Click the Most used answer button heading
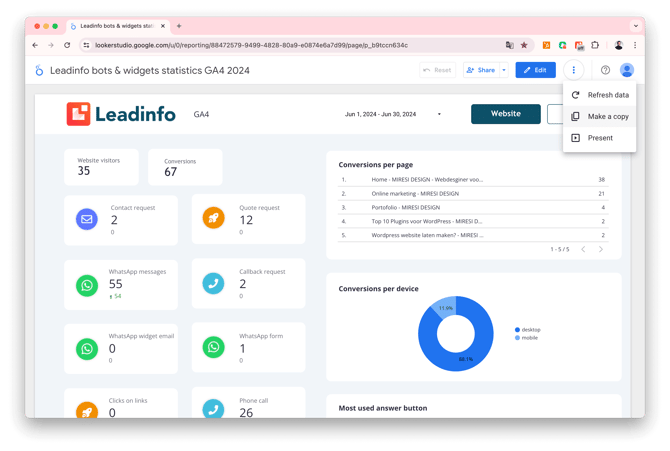Screen dimensions: 670x451 pos(382,408)
